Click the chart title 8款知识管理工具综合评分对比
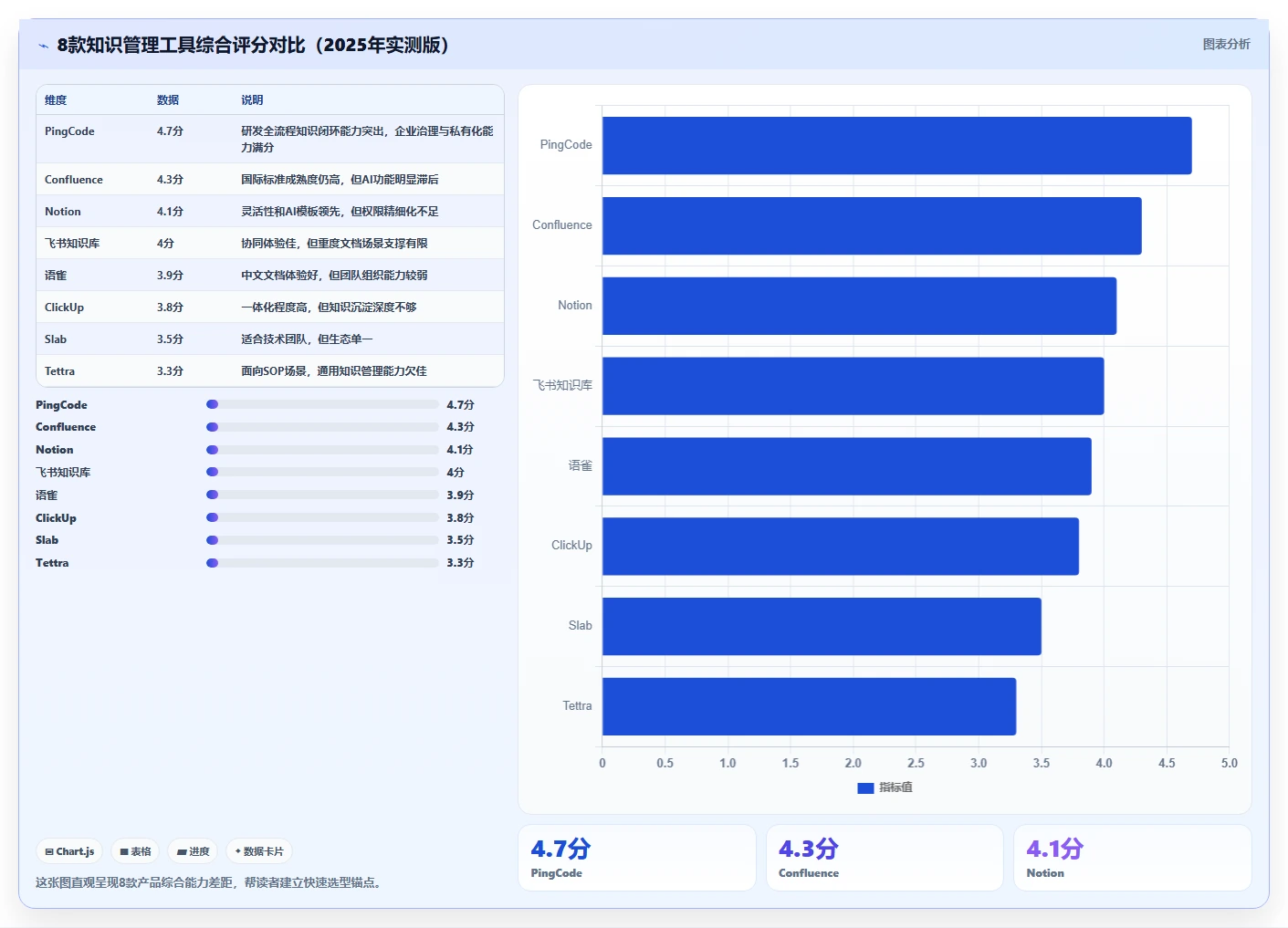Image resolution: width=1288 pixels, height=928 pixels. [x=254, y=45]
